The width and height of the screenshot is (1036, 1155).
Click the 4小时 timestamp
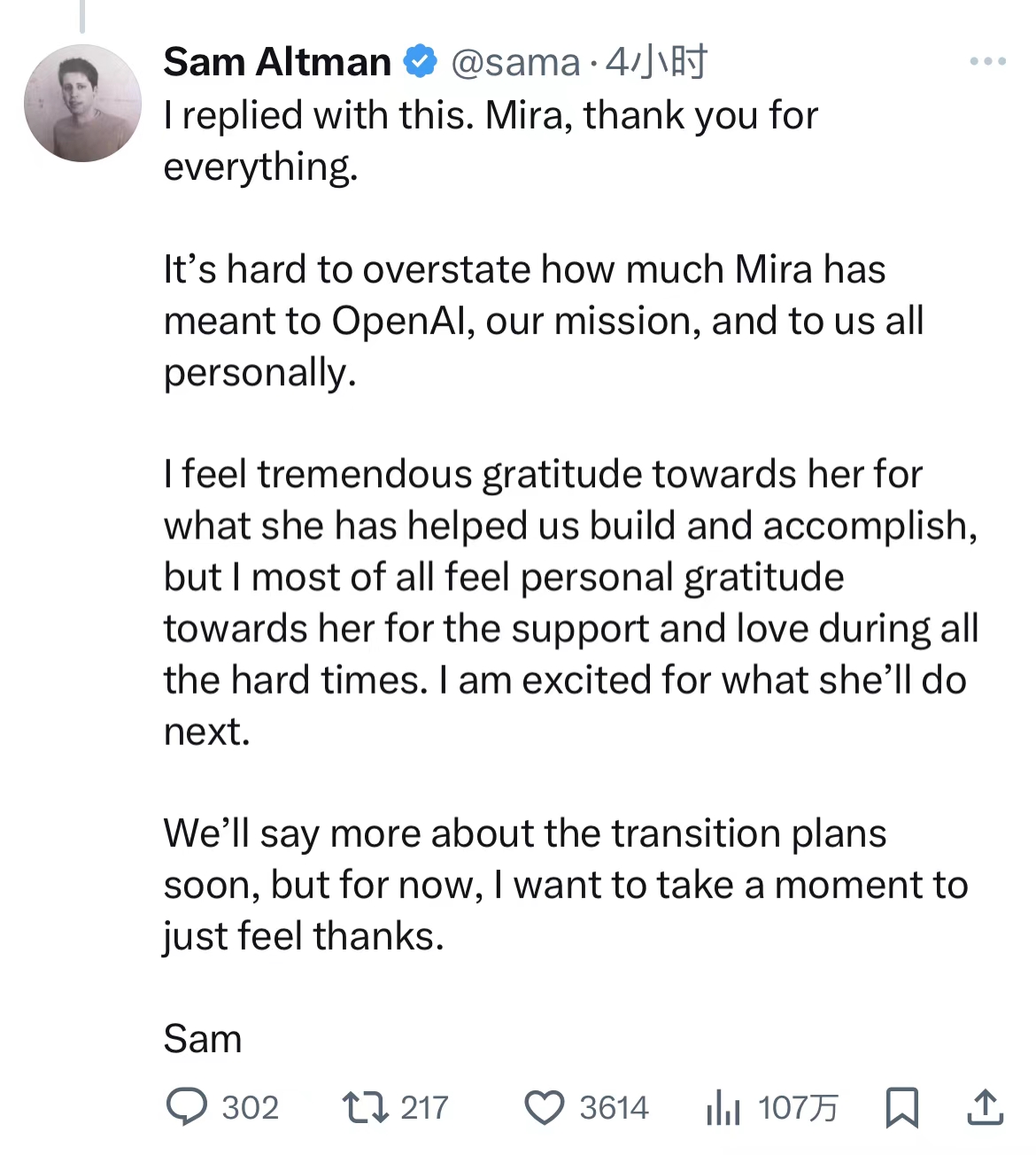[656, 62]
